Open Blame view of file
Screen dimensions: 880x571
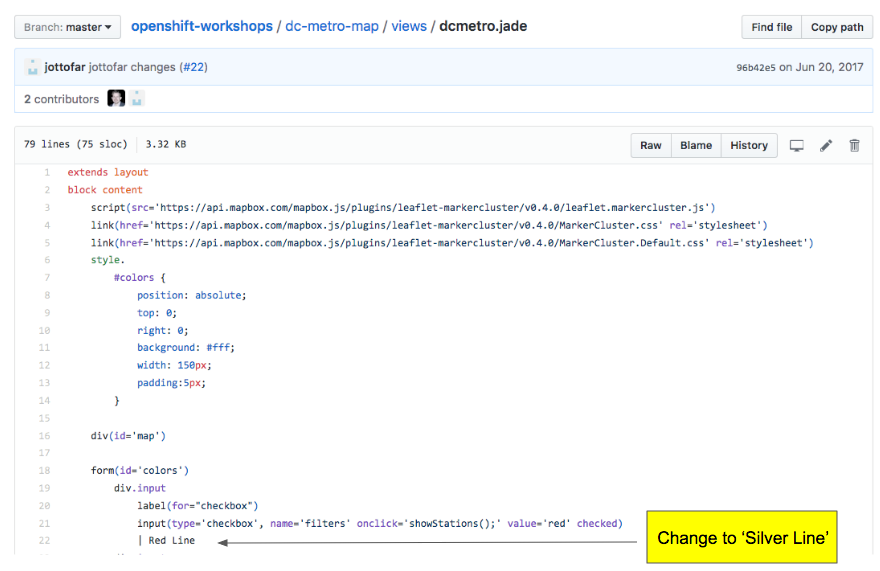(x=696, y=146)
